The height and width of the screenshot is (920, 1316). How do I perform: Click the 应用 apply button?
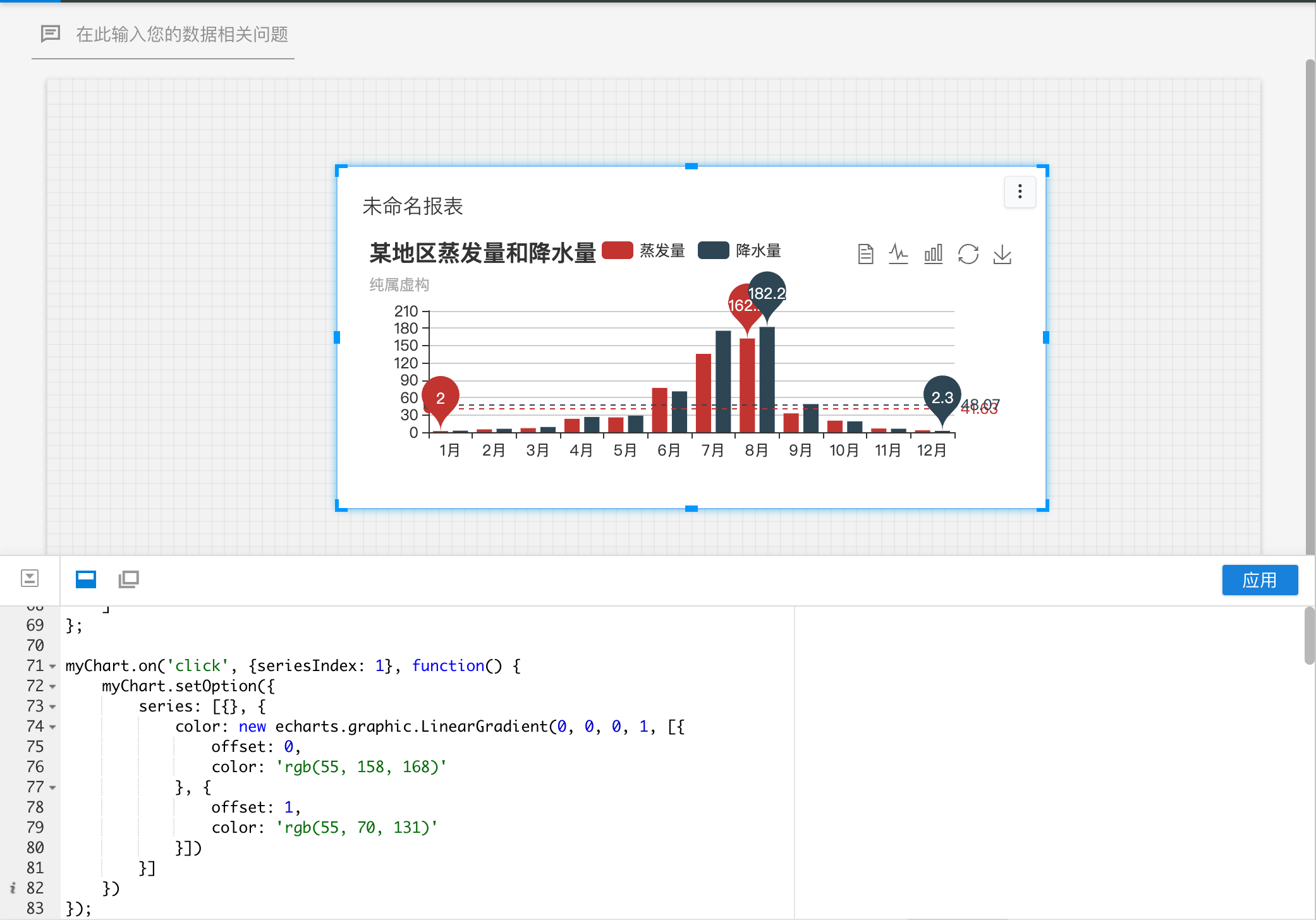coord(1260,579)
